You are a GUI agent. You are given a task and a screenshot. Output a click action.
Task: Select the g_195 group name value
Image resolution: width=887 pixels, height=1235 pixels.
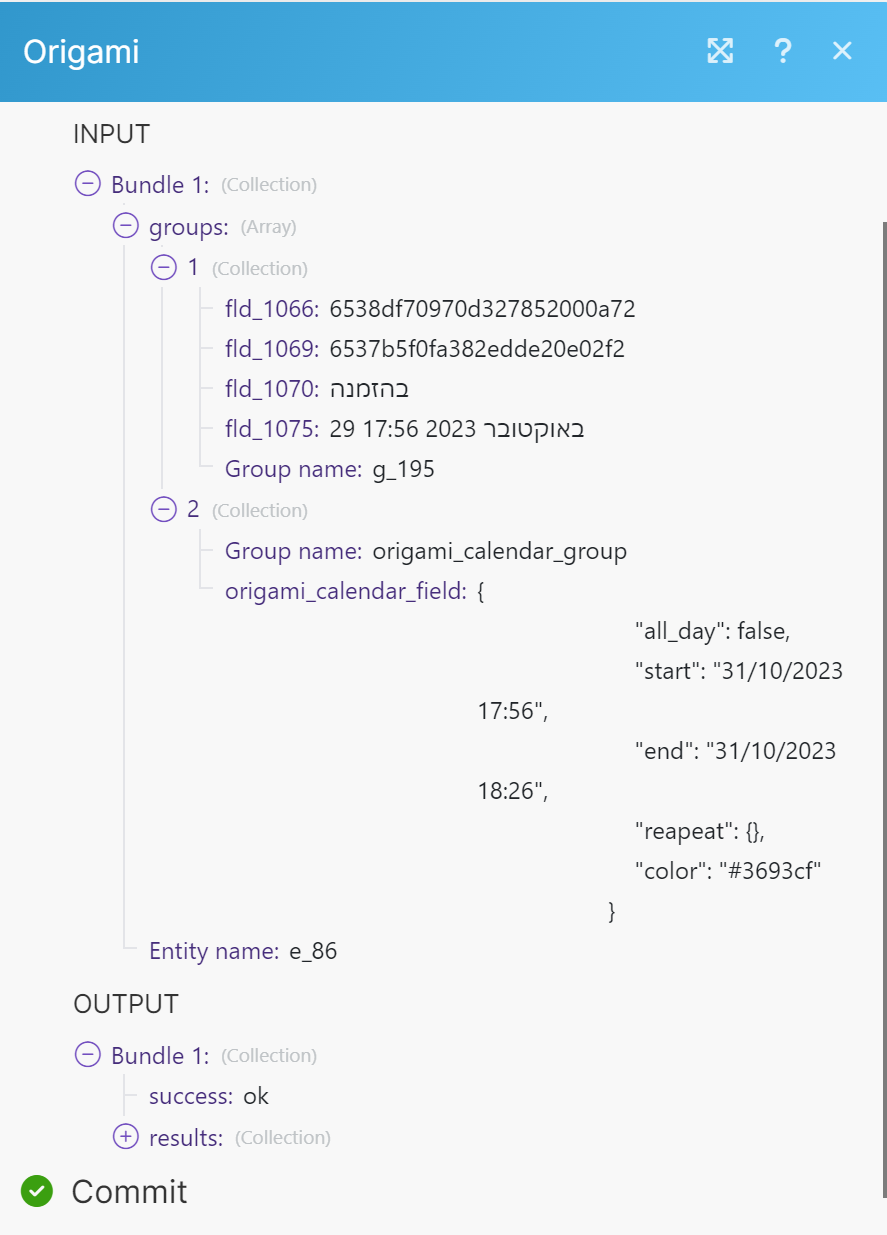tap(403, 469)
